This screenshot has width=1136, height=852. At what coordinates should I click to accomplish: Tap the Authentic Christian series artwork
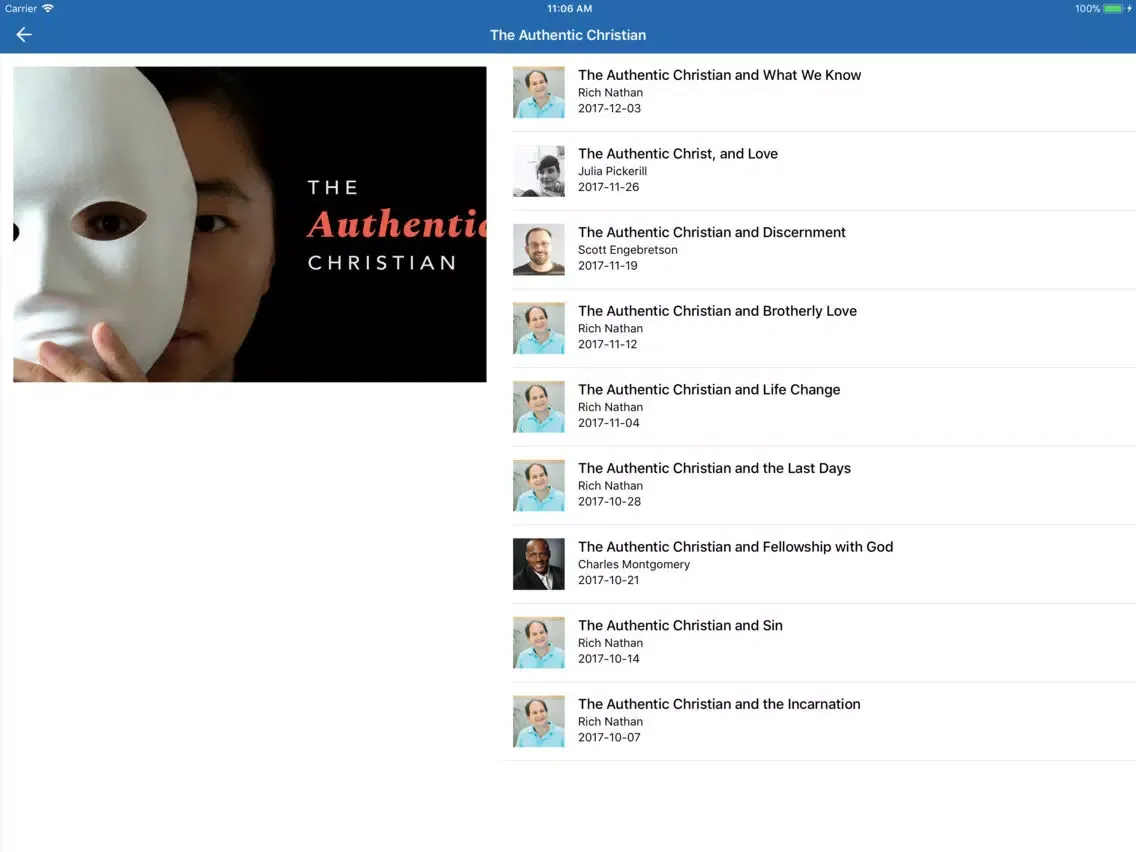point(248,224)
